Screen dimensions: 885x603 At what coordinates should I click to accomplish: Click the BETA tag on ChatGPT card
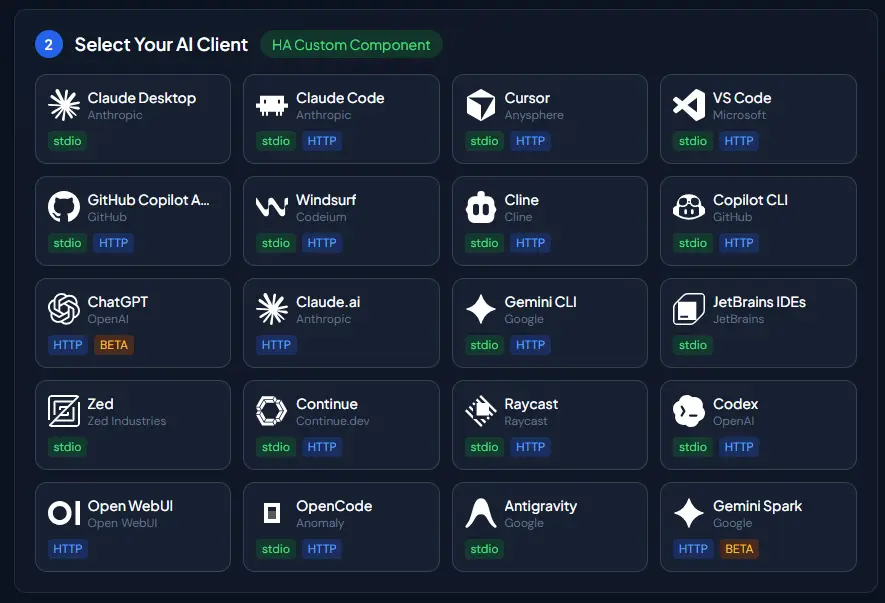[x=113, y=345]
